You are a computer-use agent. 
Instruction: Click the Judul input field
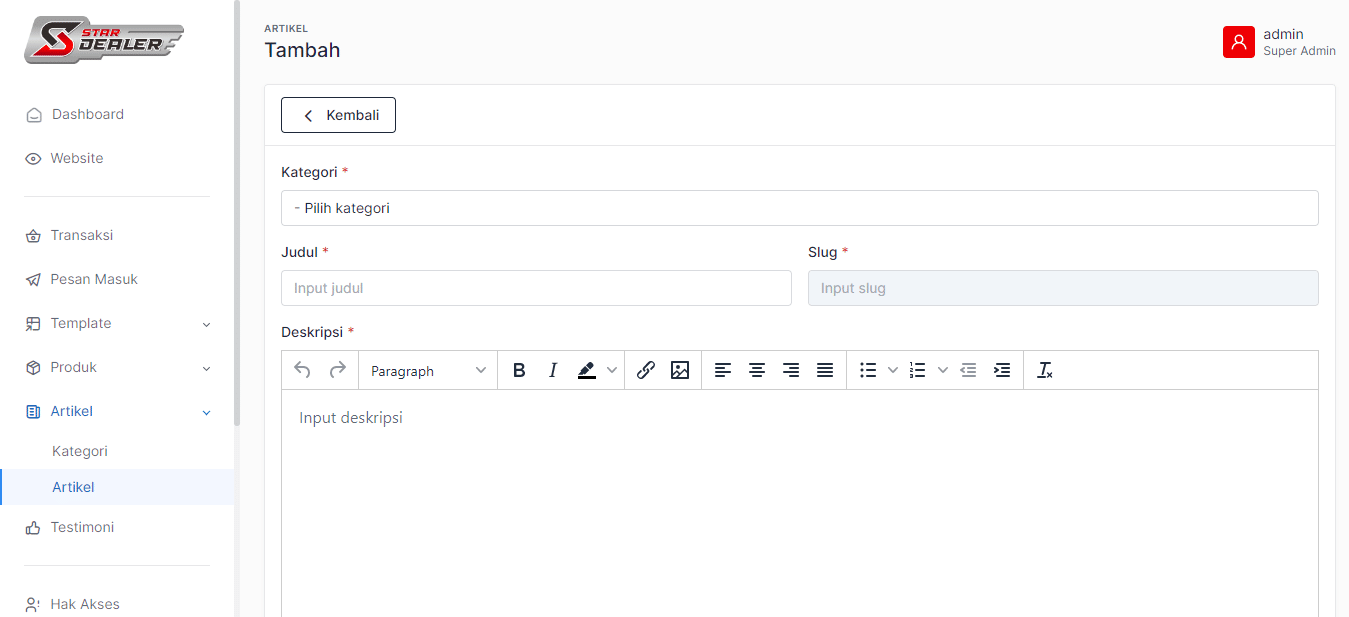(536, 288)
